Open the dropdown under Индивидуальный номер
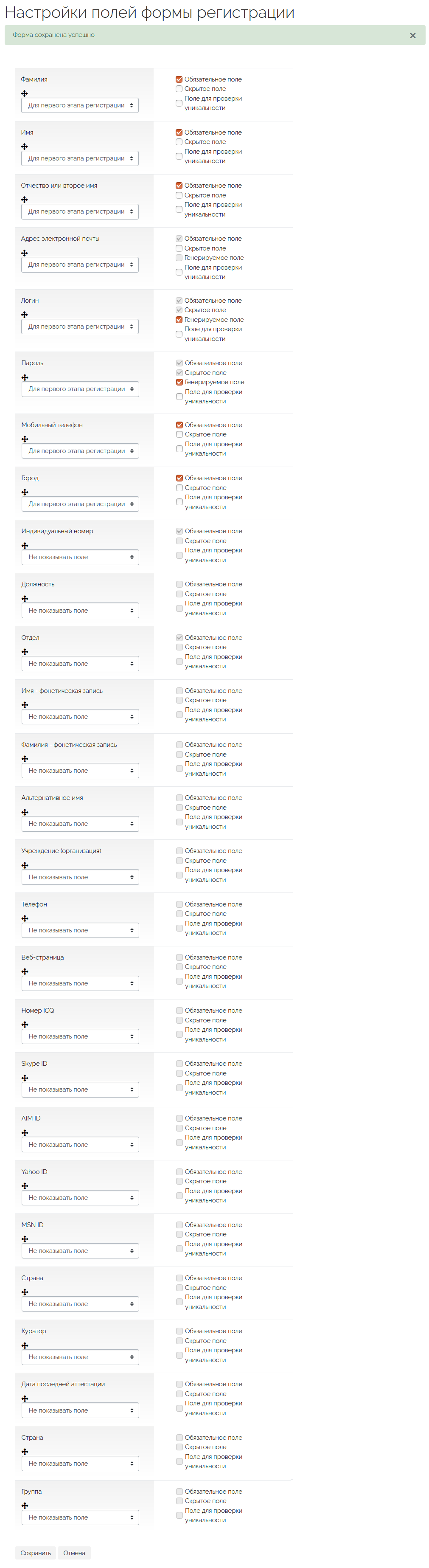Image resolution: width=429 pixels, height=1568 pixels. [80, 557]
